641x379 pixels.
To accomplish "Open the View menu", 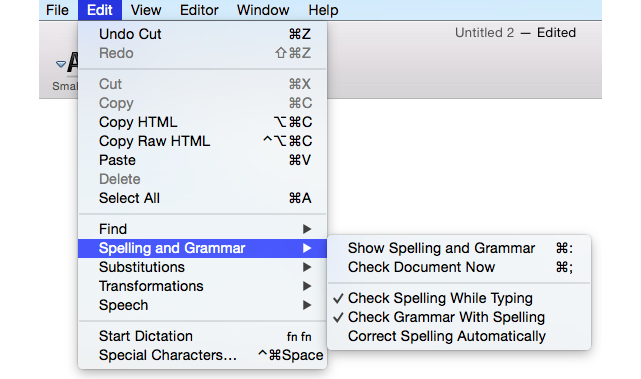I will (x=146, y=10).
